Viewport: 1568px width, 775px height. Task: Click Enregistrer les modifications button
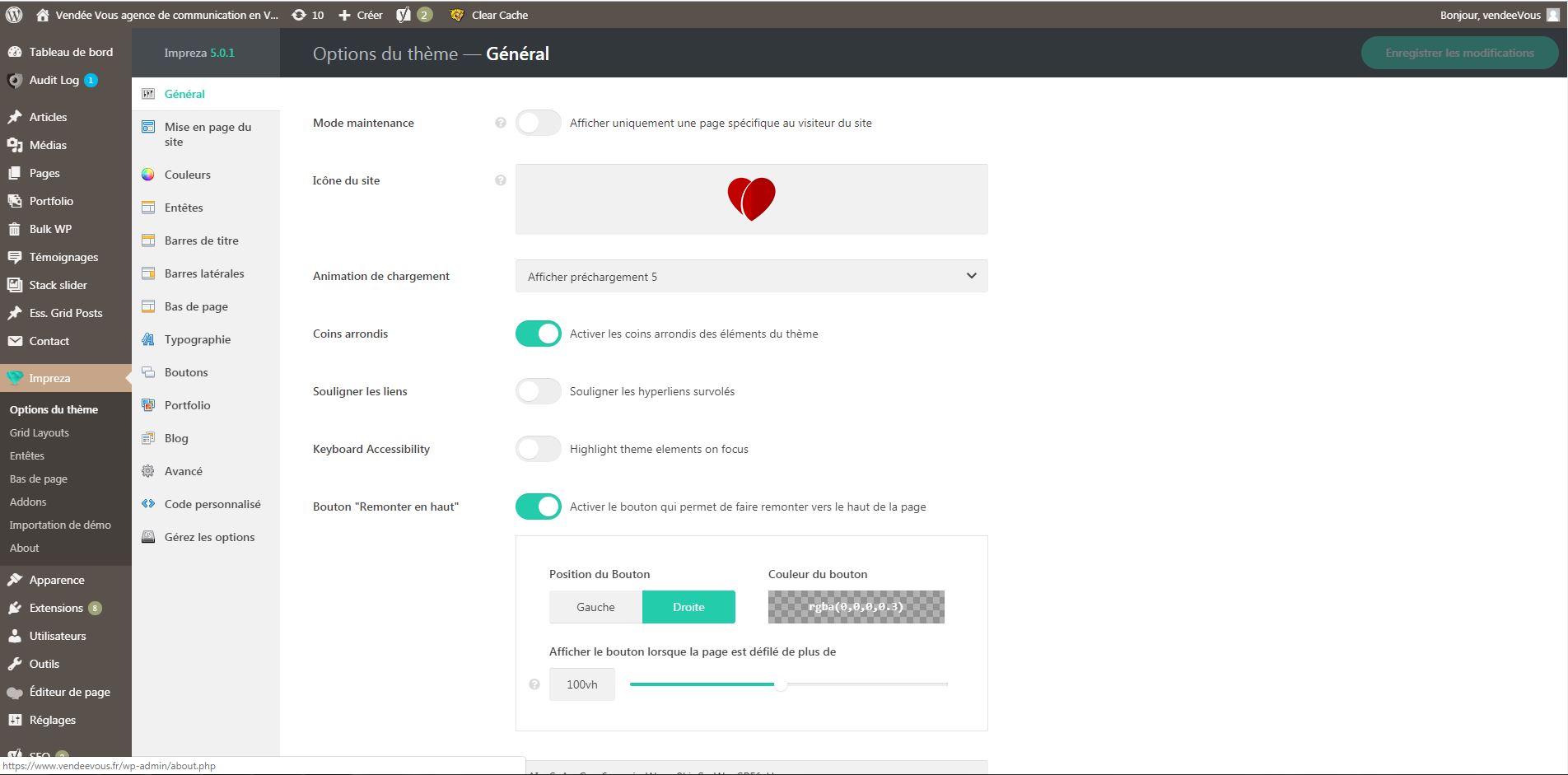tap(1459, 53)
